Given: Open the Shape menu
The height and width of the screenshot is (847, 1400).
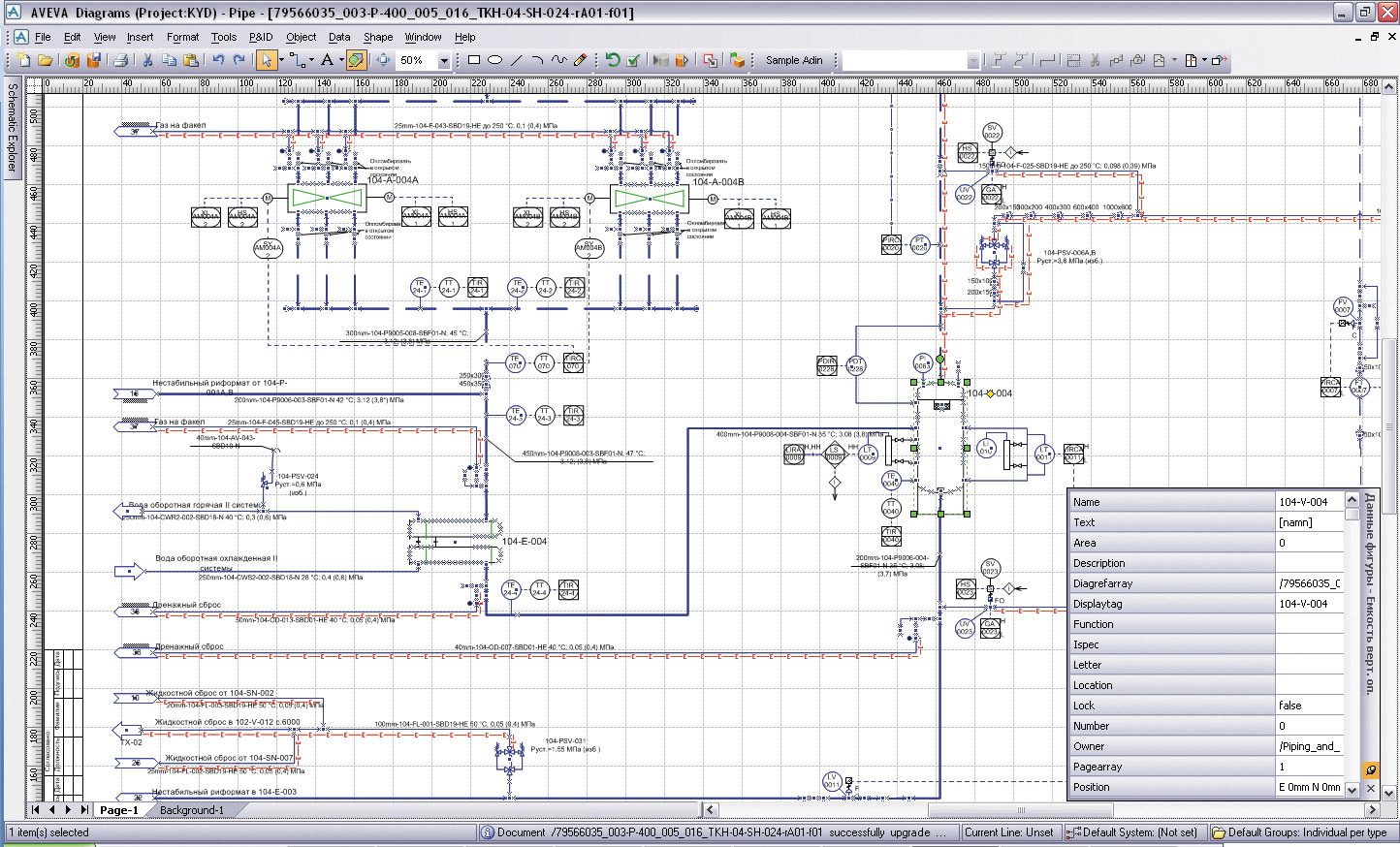Looking at the screenshot, I should point(378,37).
